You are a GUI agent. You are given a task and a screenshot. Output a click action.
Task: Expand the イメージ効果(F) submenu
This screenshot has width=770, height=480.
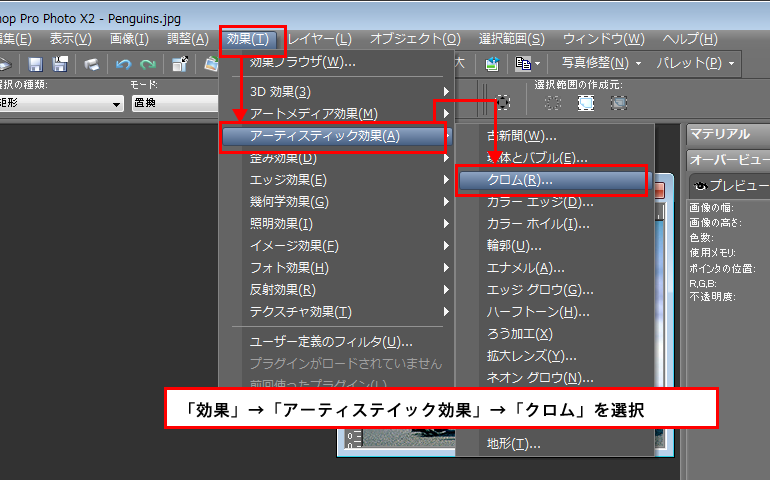pyautogui.click(x=336, y=246)
